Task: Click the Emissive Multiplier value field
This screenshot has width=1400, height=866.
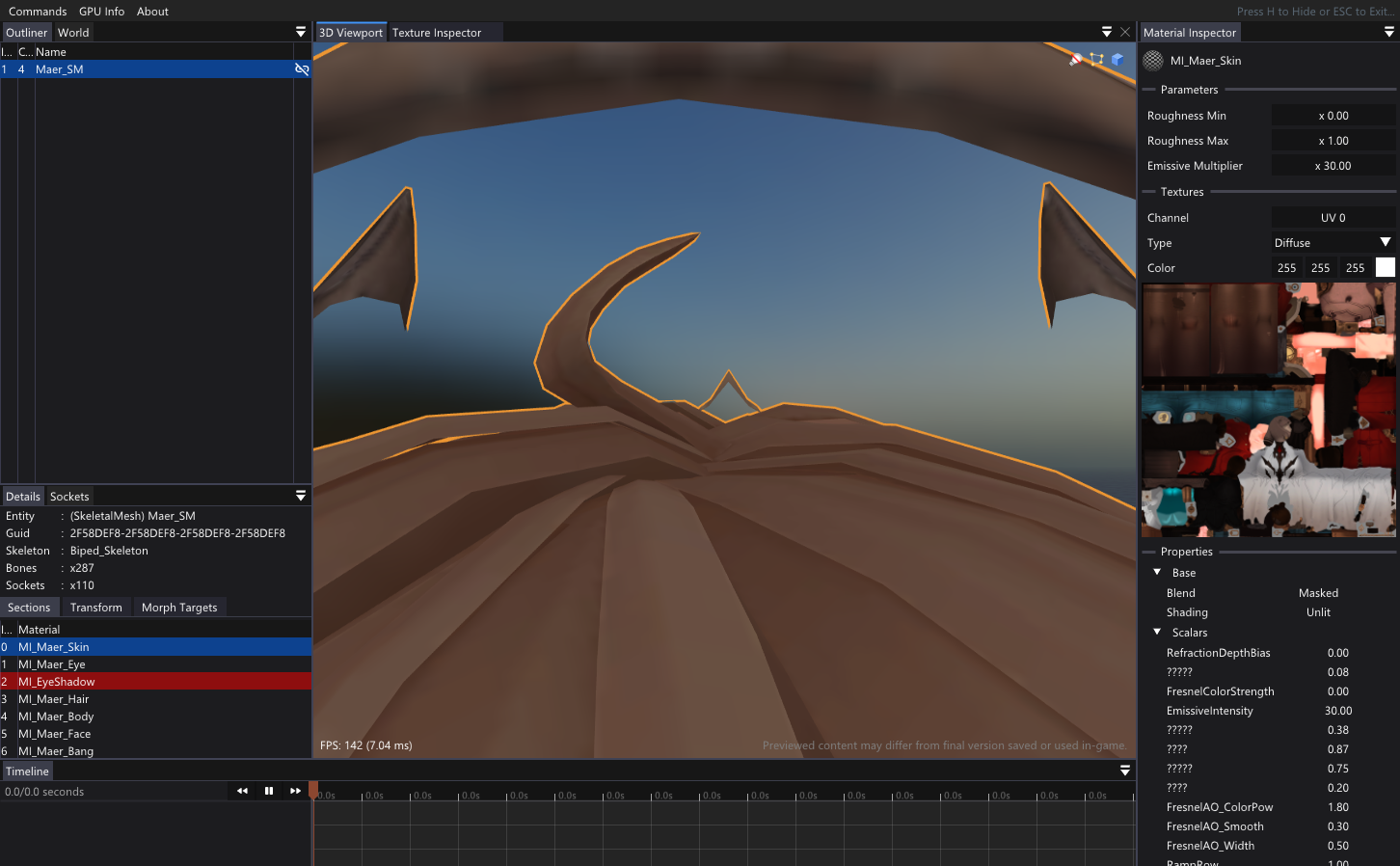Action: coord(1333,166)
